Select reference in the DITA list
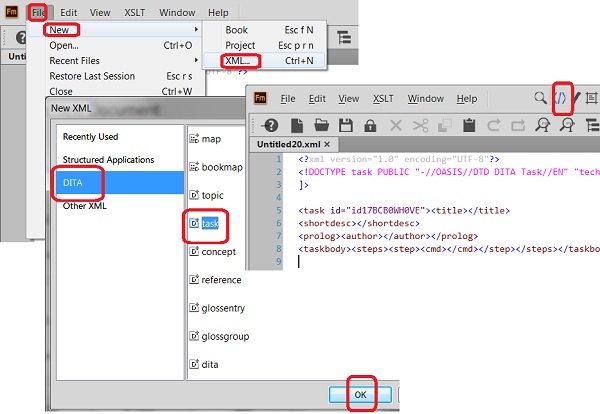Screen dimensions: 600x414 (221, 280)
